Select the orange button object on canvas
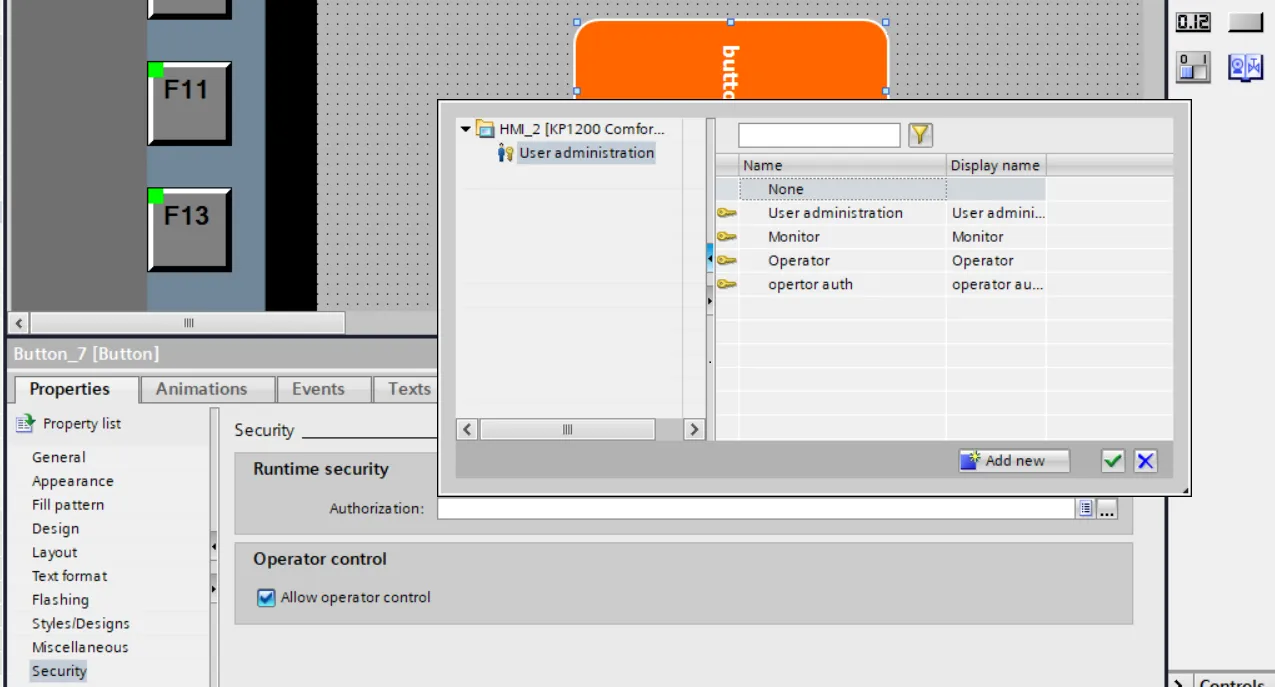Viewport: 1275px width, 687px height. coord(731,58)
